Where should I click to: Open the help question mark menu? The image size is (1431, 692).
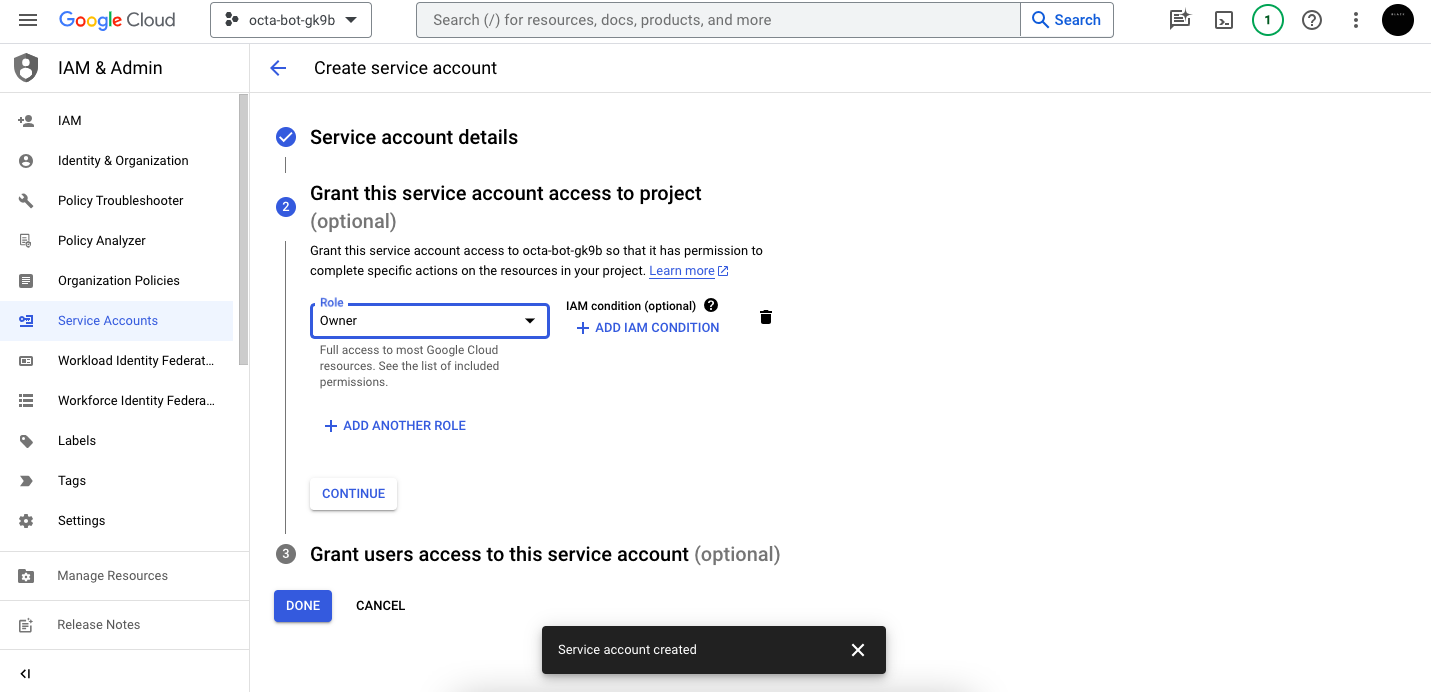click(x=1312, y=20)
